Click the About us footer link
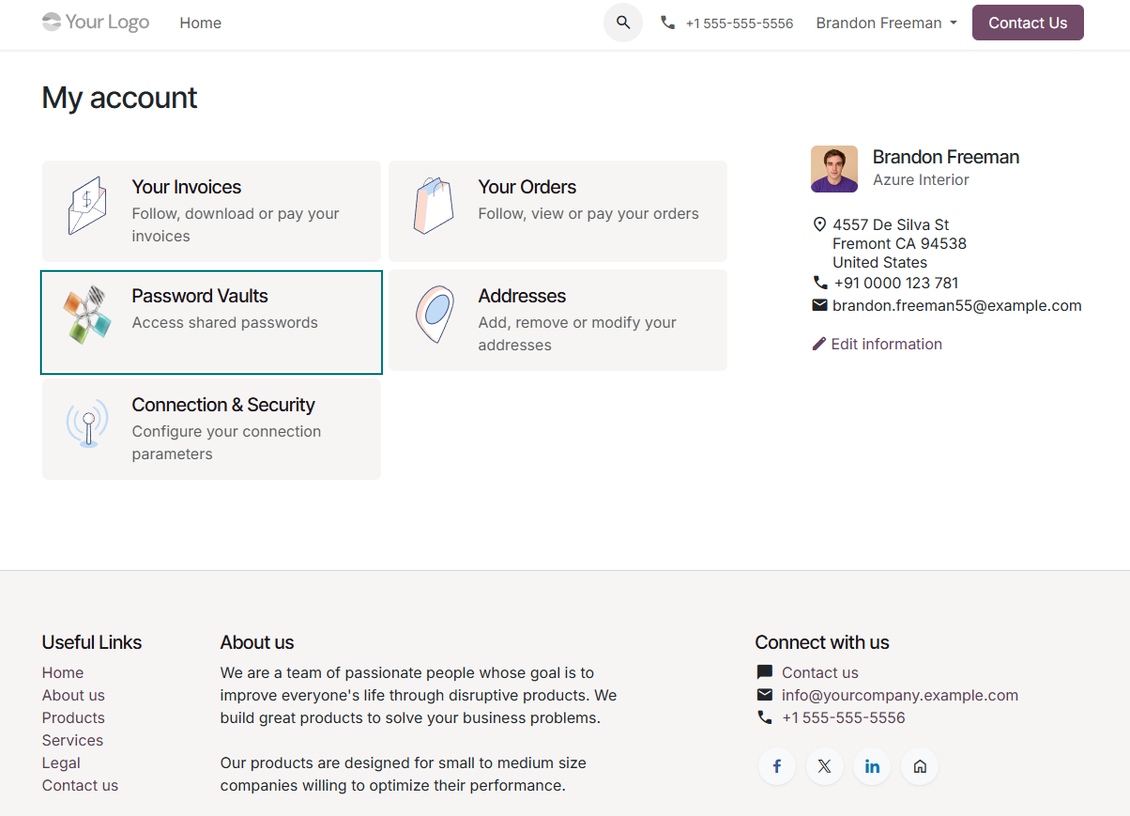 73,695
